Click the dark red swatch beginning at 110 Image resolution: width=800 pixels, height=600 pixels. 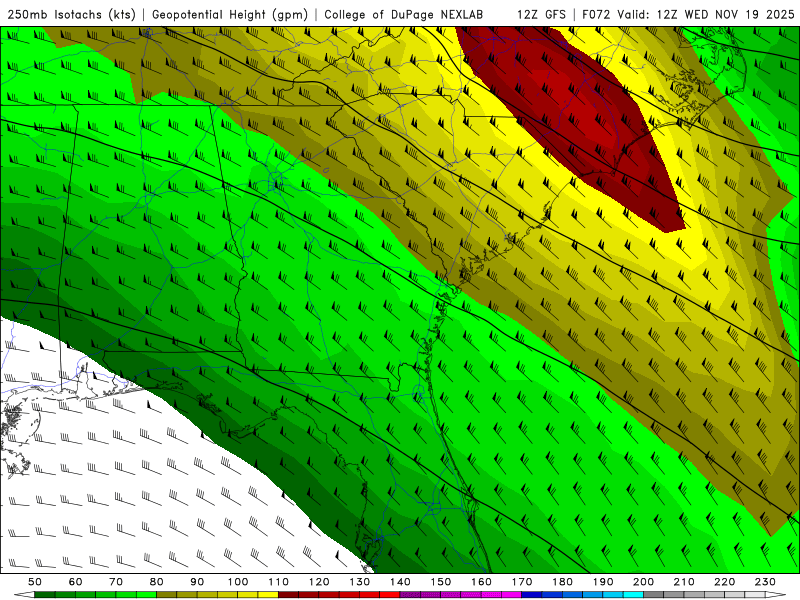[x=288, y=595]
